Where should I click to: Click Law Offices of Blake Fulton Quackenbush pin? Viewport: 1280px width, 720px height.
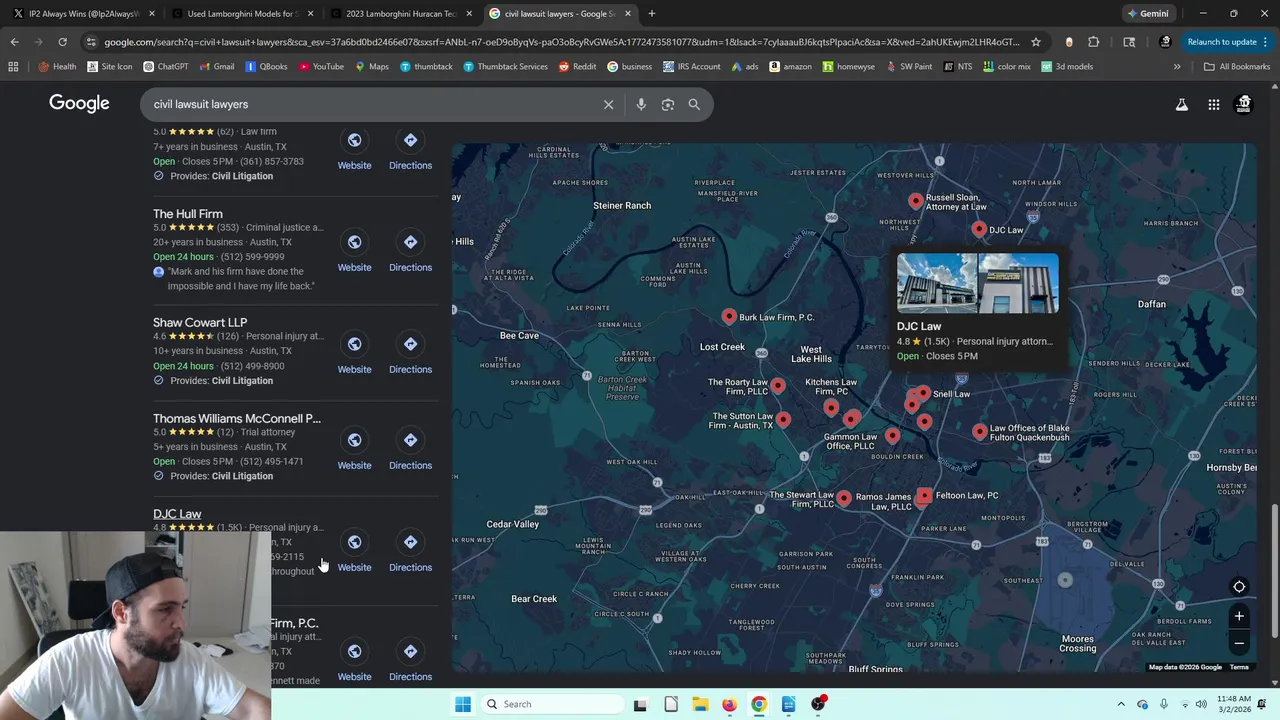[979, 432]
